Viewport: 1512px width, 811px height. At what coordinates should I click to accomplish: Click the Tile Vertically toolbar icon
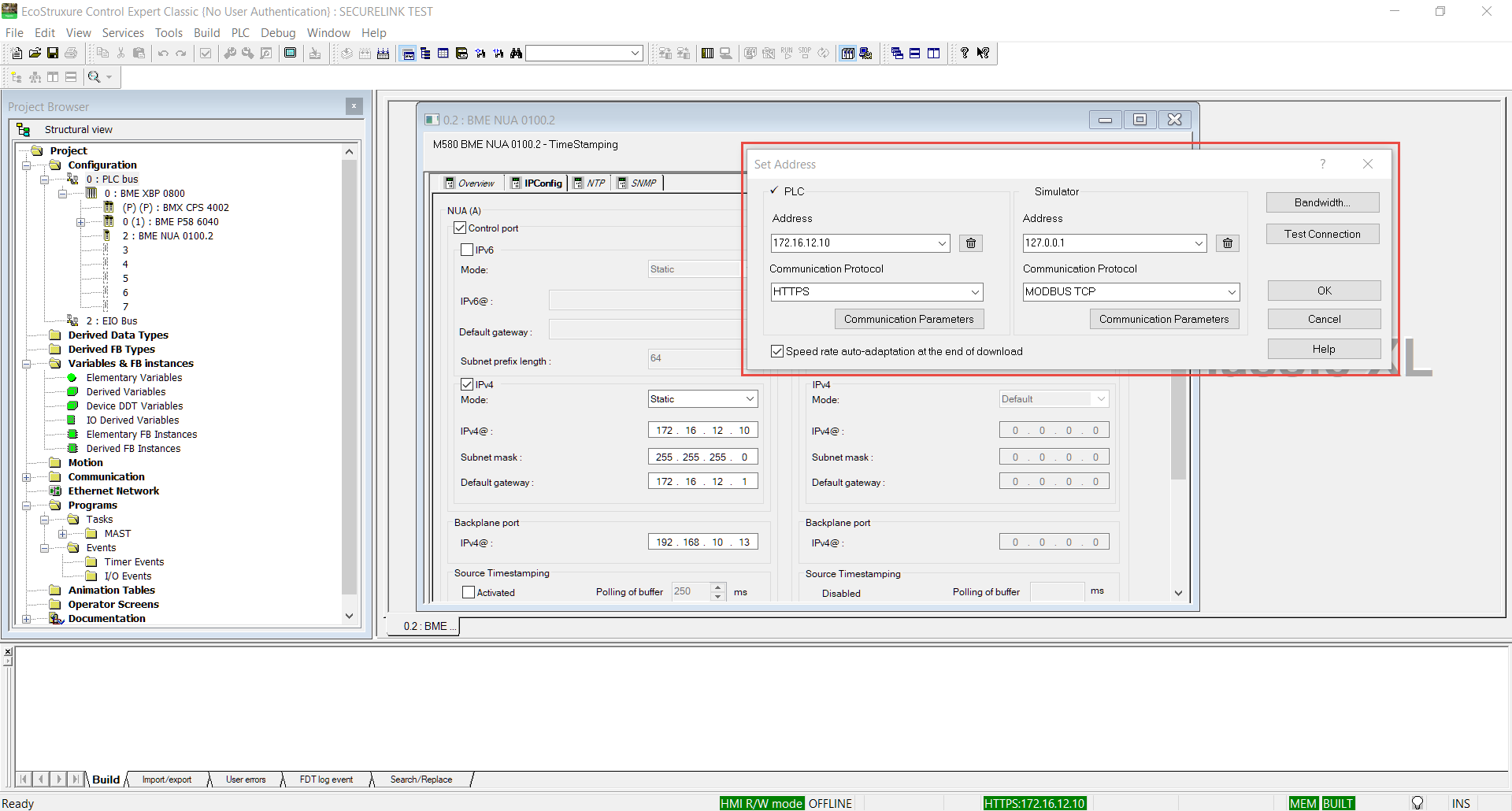(934, 54)
